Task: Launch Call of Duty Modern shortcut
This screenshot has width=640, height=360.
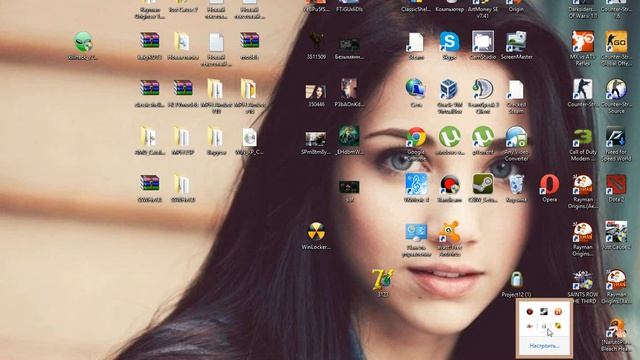Action: (x=582, y=137)
